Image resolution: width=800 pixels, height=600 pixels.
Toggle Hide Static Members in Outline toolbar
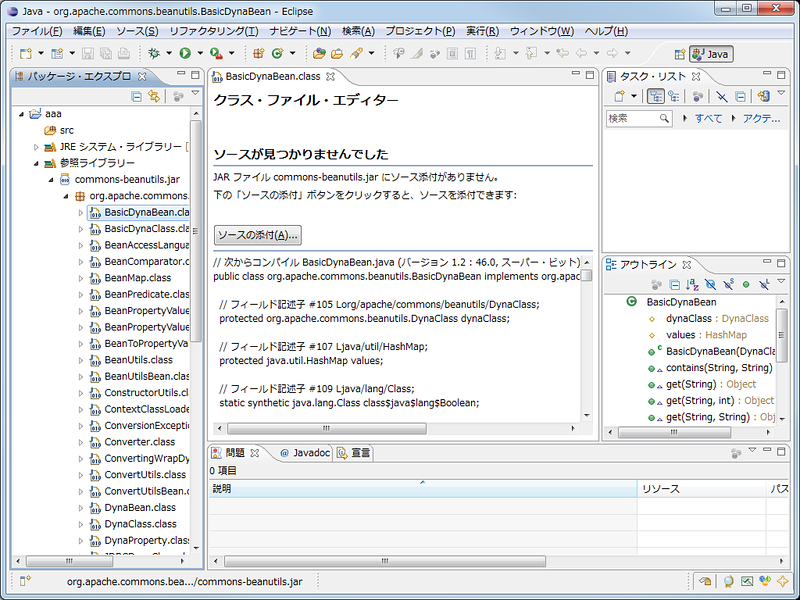[x=728, y=284]
